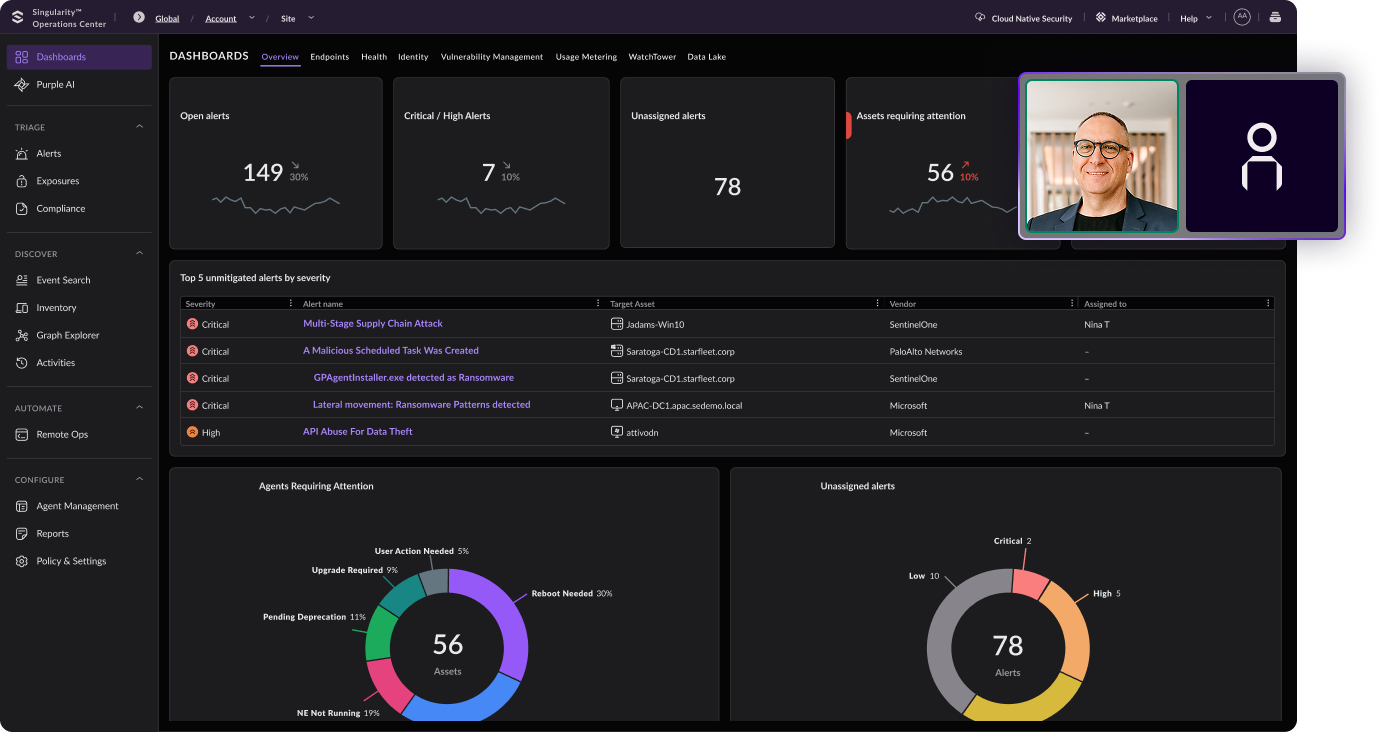This screenshot has width=1384, height=732.
Task: Open the Help dropdown menu
Action: click(x=1195, y=18)
